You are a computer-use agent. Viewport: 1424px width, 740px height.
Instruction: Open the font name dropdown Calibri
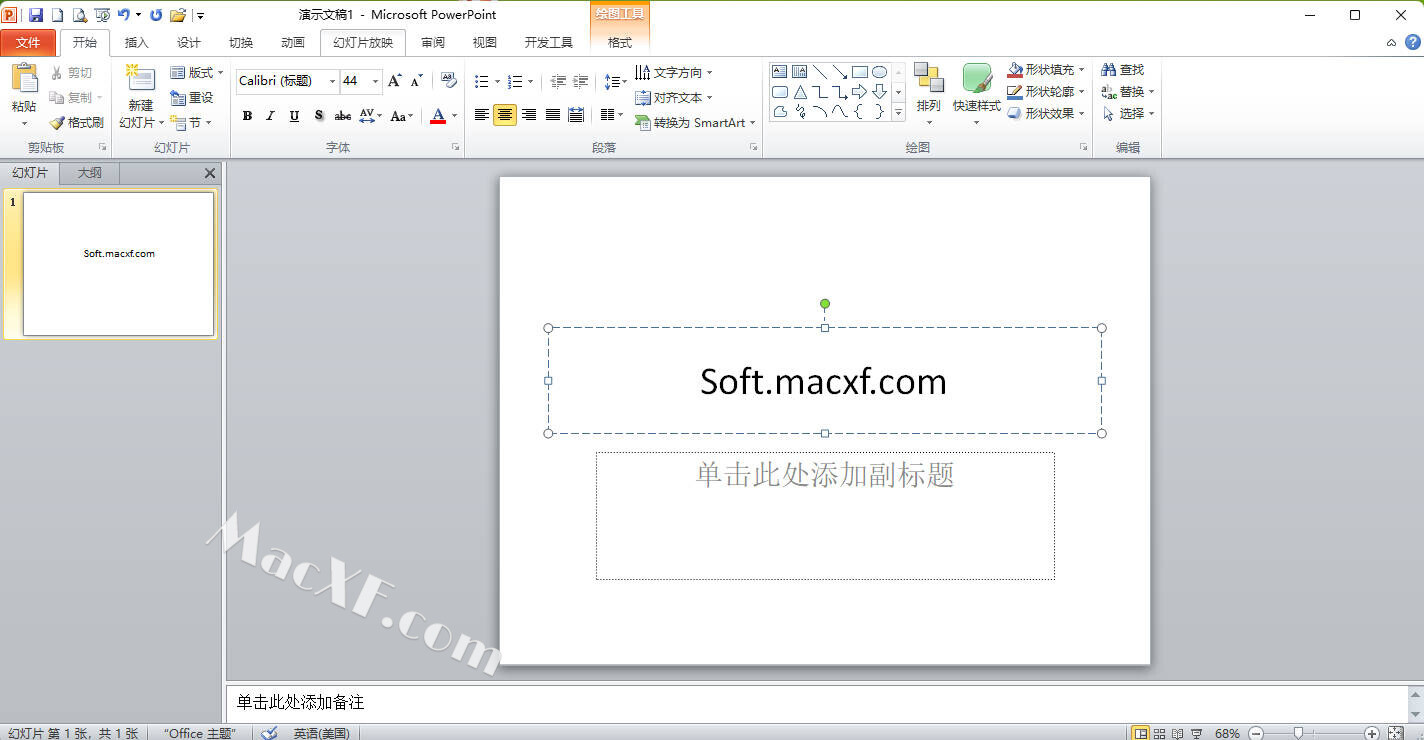pos(332,81)
